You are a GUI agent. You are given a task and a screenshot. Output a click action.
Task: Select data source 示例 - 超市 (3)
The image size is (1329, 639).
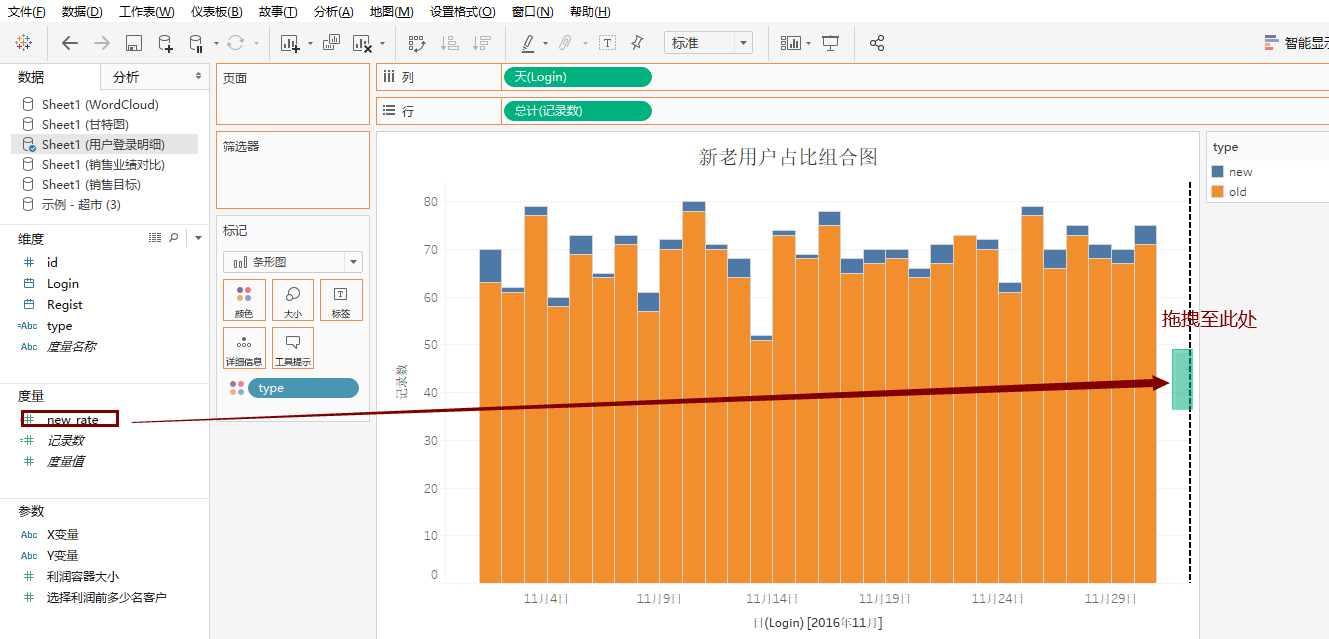[81, 204]
